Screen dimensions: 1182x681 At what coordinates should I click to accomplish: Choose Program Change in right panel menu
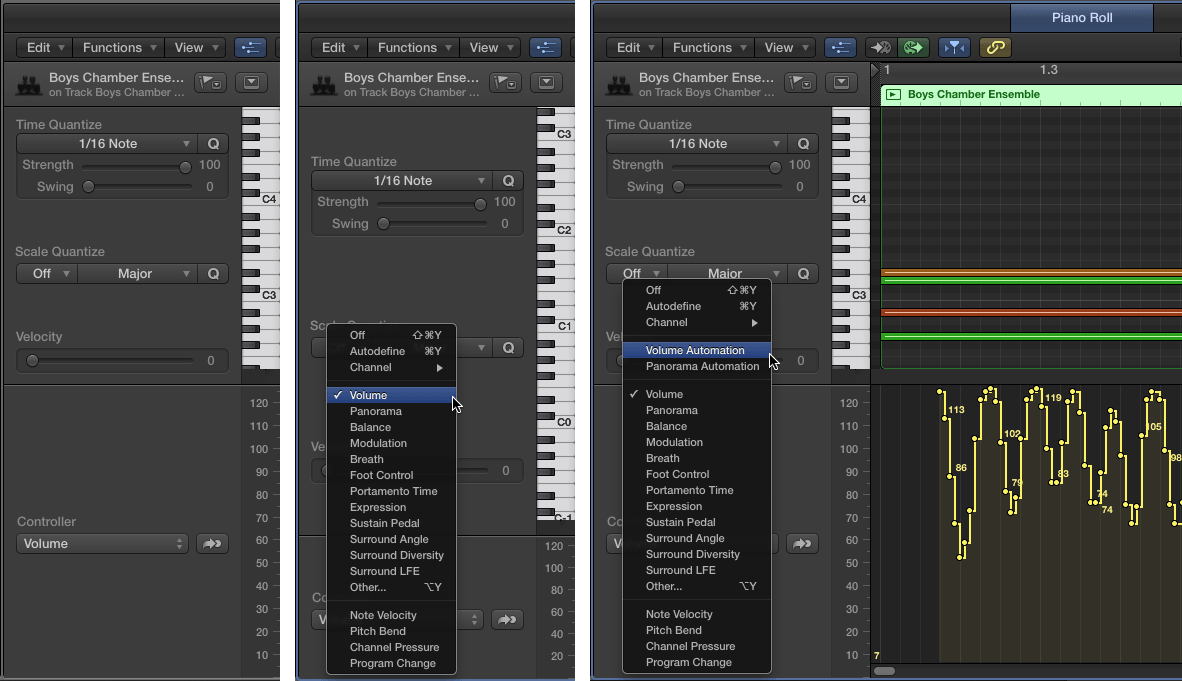click(697, 662)
